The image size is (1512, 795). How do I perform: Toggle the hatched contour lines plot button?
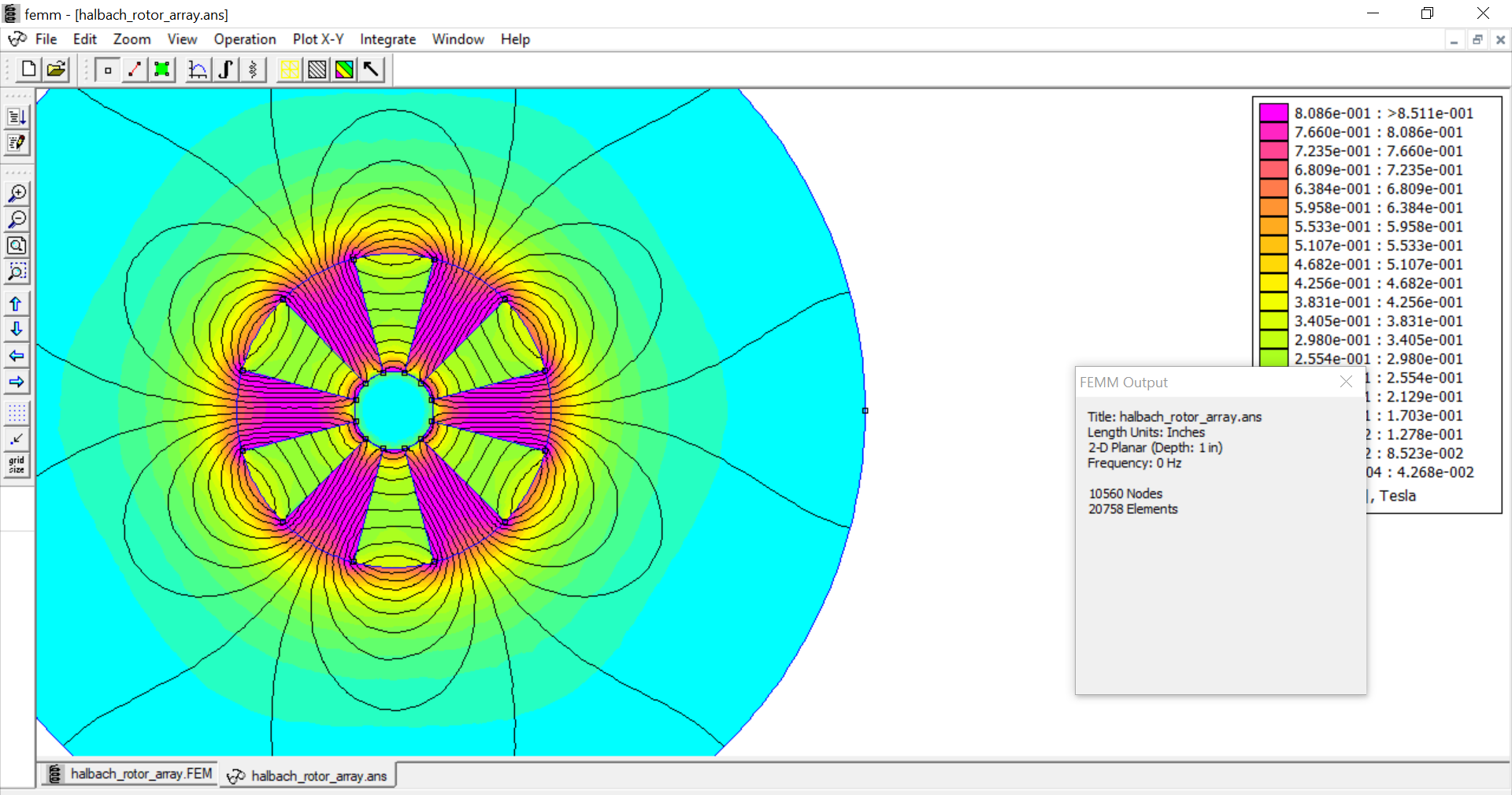317,69
